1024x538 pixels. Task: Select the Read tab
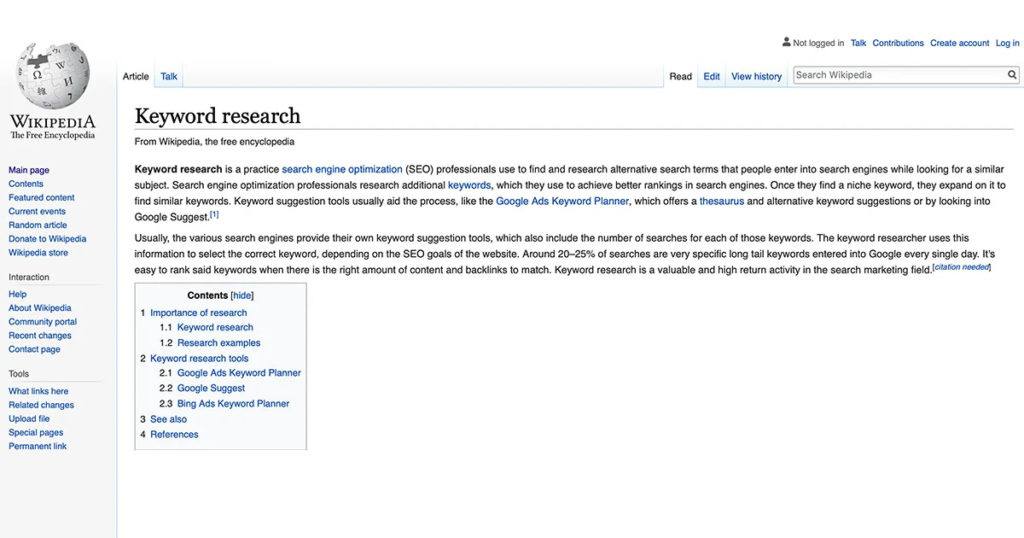[x=680, y=76]
